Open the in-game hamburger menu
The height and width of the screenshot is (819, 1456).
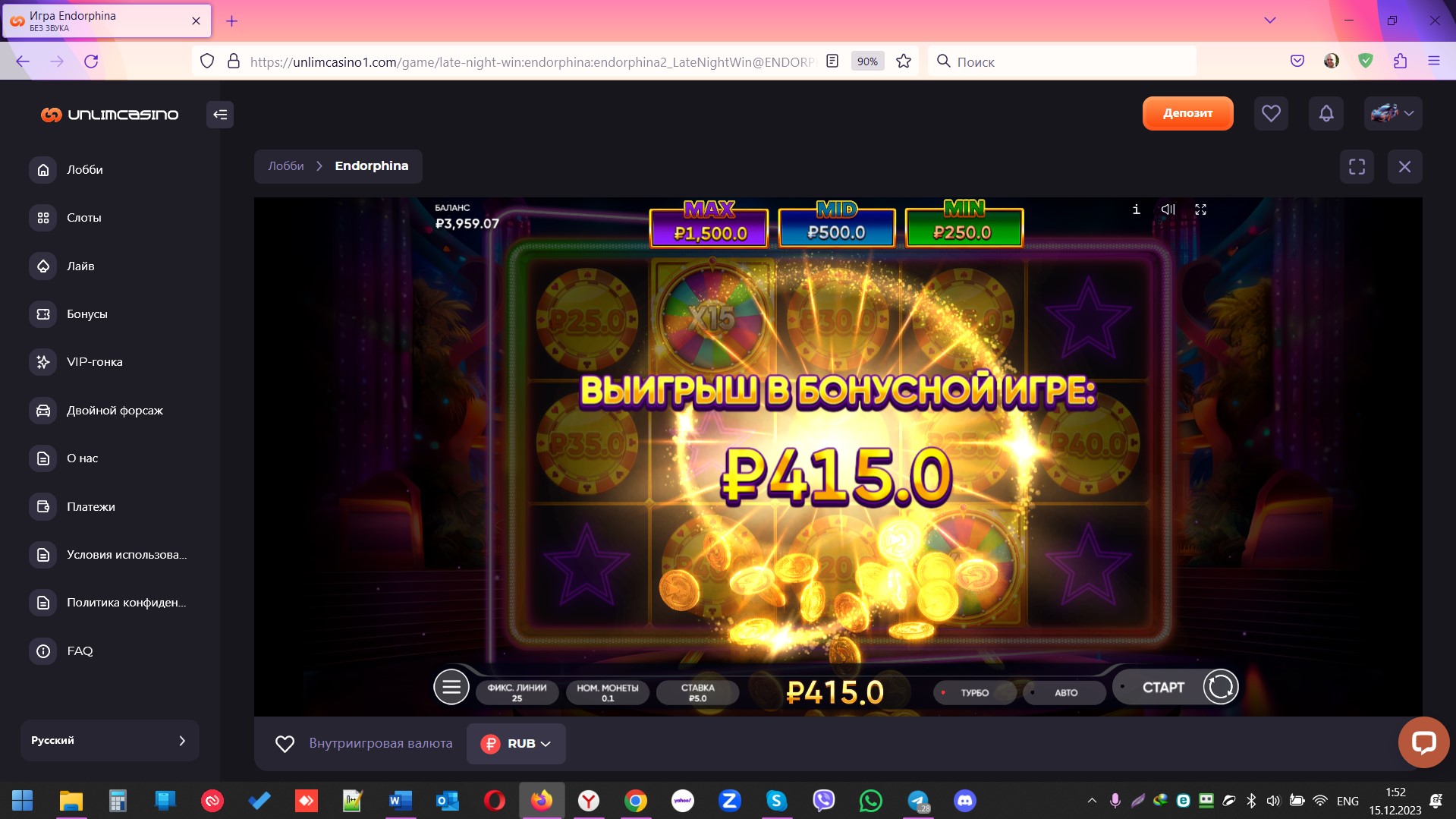(x=451, y=688)
